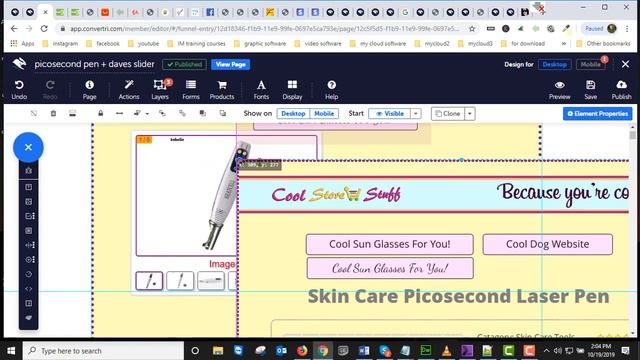640x360 pixels.
Task: Click the home icon in side panel
Action: (29, 171)
